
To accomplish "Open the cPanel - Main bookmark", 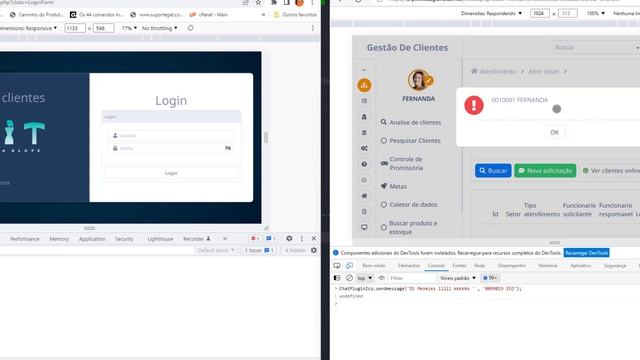I will point(209,15).
